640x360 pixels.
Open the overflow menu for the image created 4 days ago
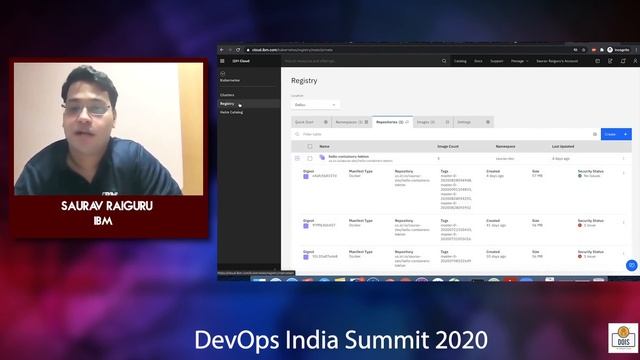[x=623, y=173]
